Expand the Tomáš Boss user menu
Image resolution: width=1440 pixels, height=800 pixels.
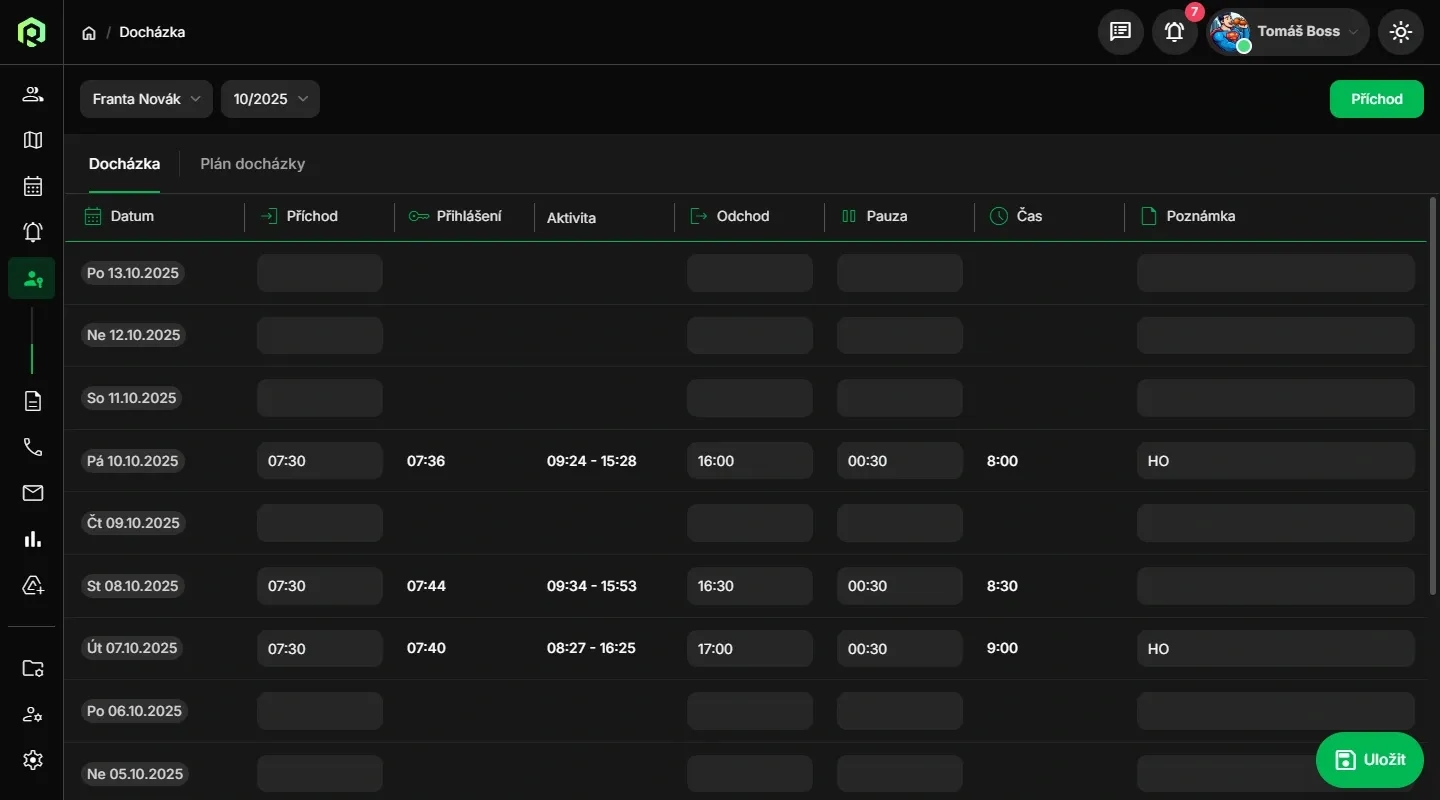[1288, 32]
